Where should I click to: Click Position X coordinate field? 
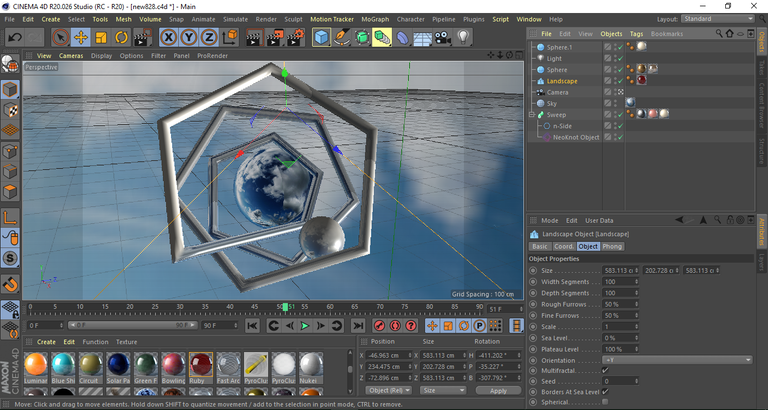[x=389, y=355]
